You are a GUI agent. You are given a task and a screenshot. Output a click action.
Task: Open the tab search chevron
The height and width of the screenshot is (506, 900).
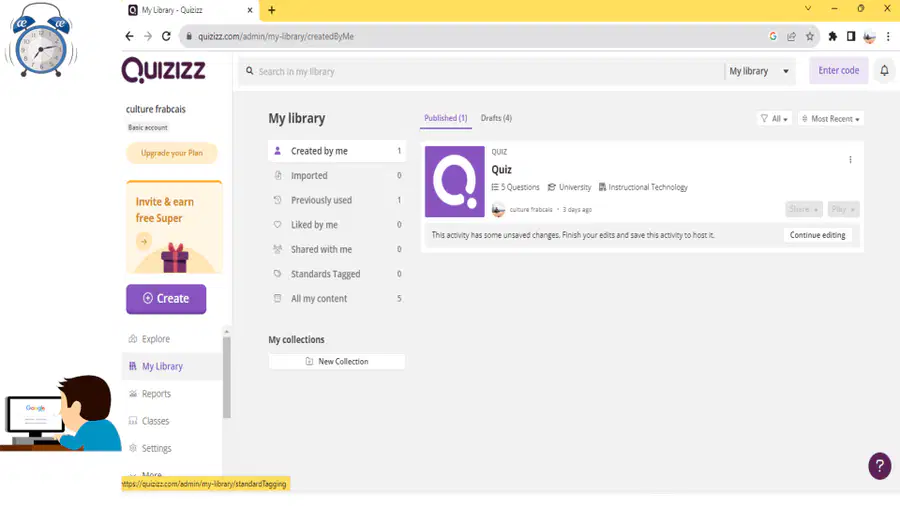point(808,9)
